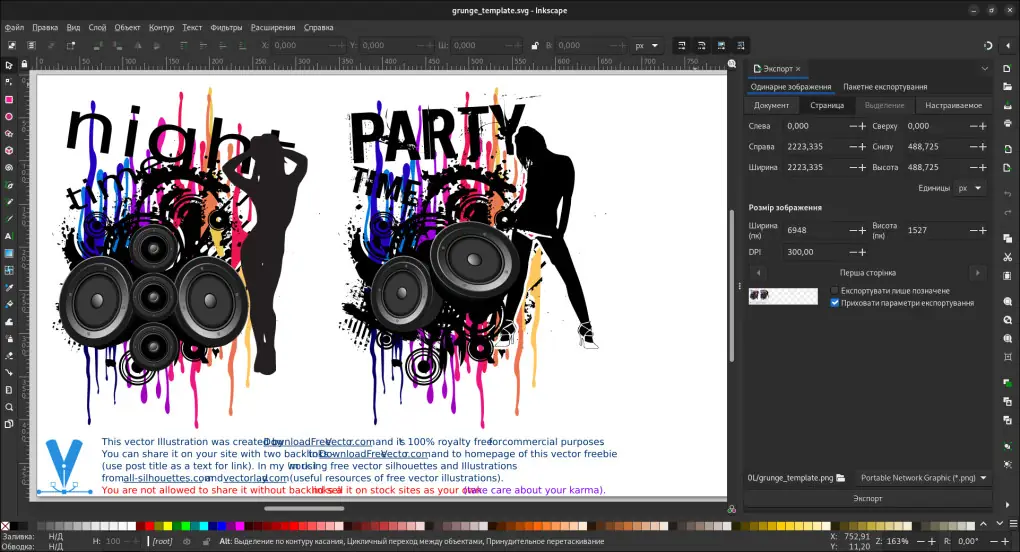Expand the dock panel chevron menu
Screen dimensions: 1020x552
(984, 68)
